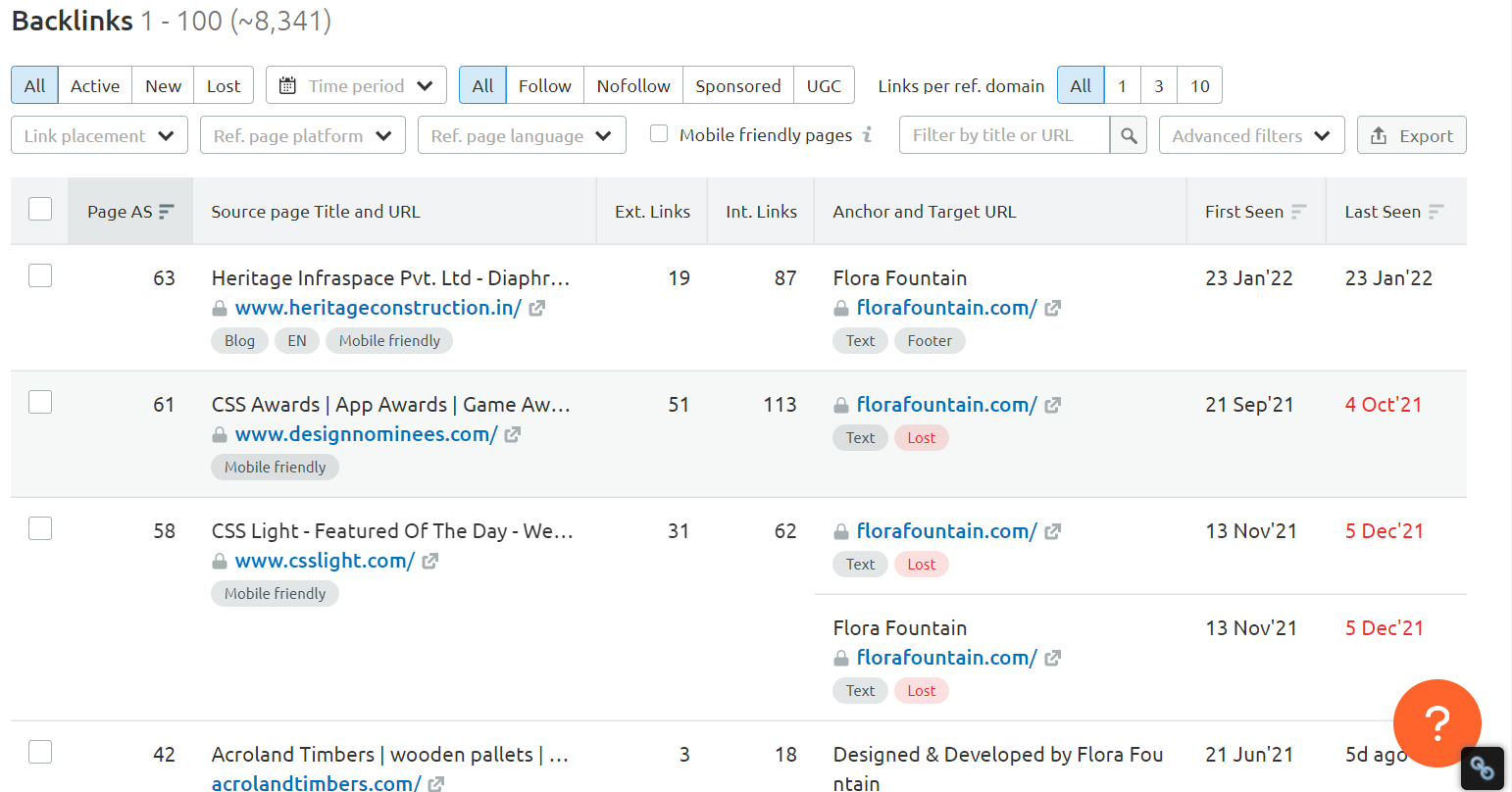Screen dimensions: 1512x792
Task: Open csslight.com external link icon
Action: point(430,561)
